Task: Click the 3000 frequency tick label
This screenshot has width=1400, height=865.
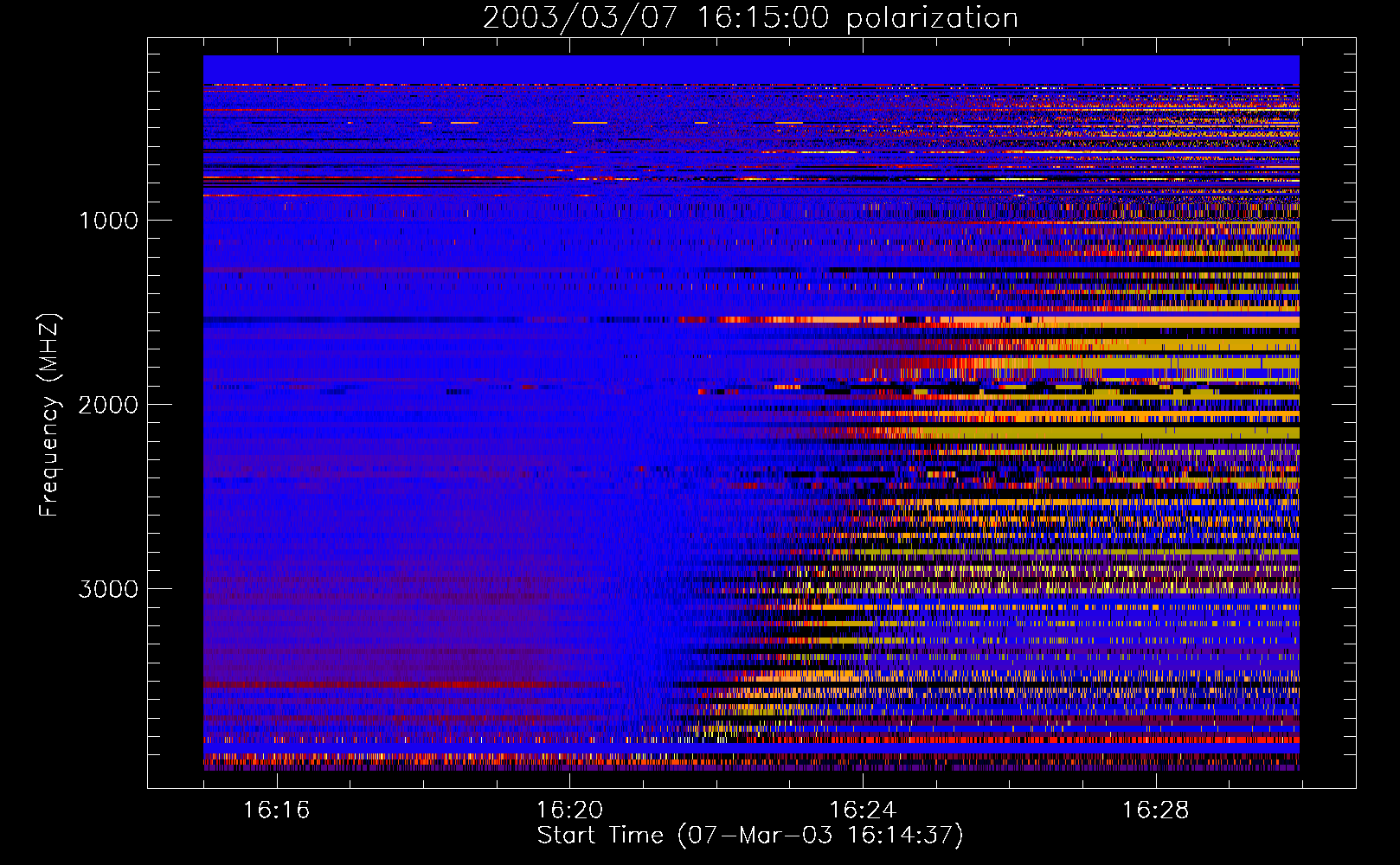Action: pos(108,589)
